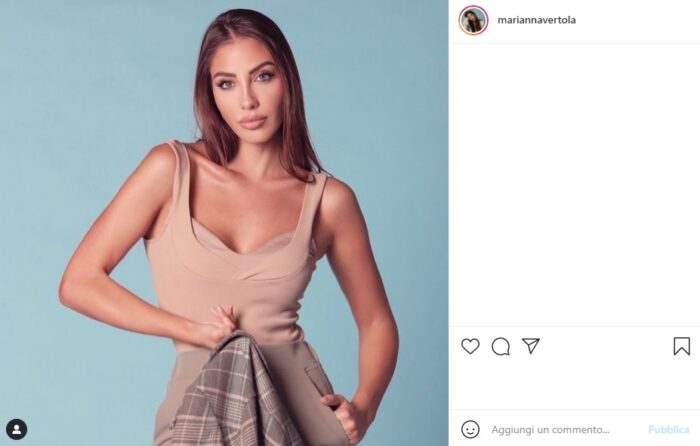This screenshot has width=700, height=446.
Task: Open the emoji picker smiley icon
Action: [470, 429]
